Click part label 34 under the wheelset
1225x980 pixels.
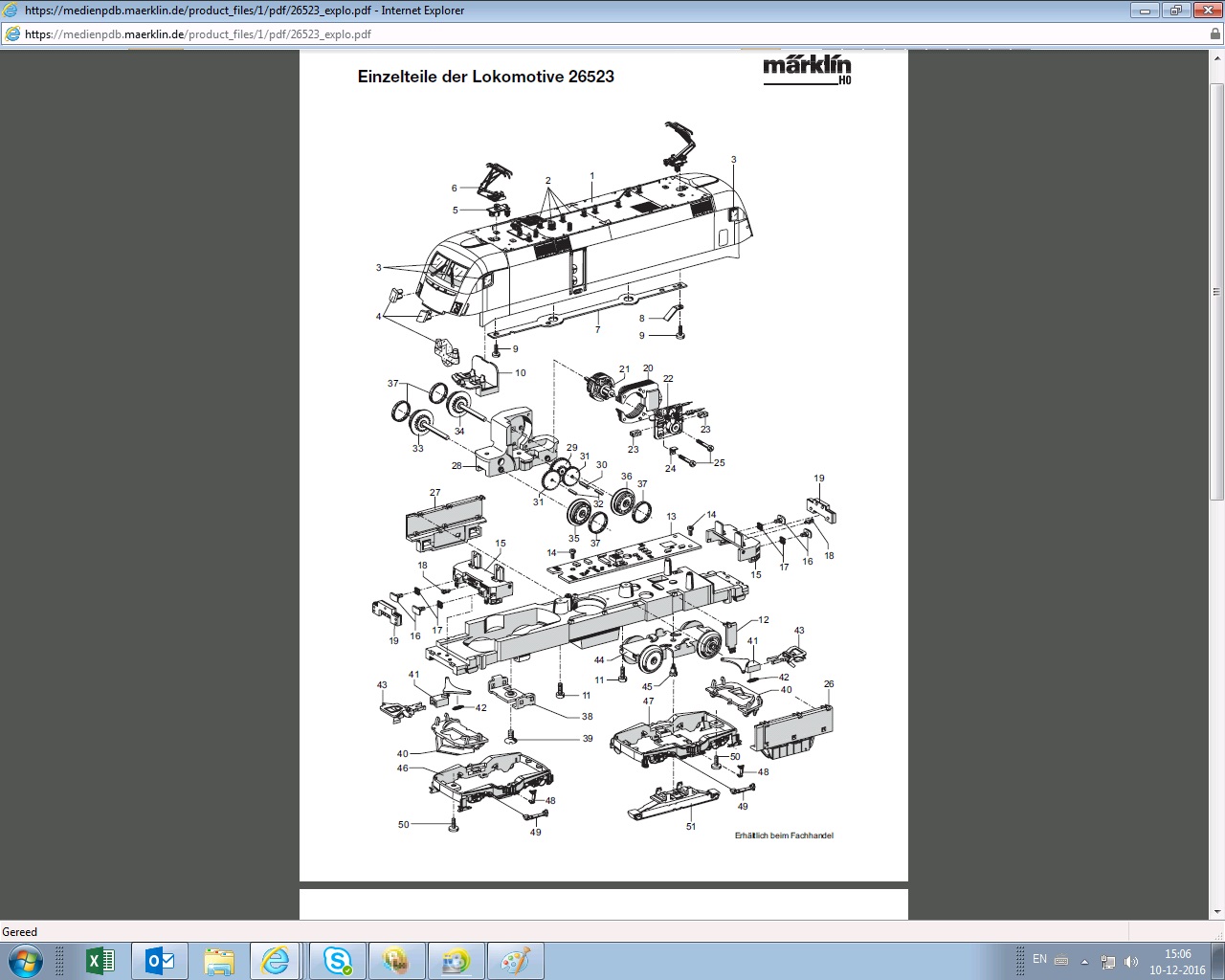(x=459, y=432)
